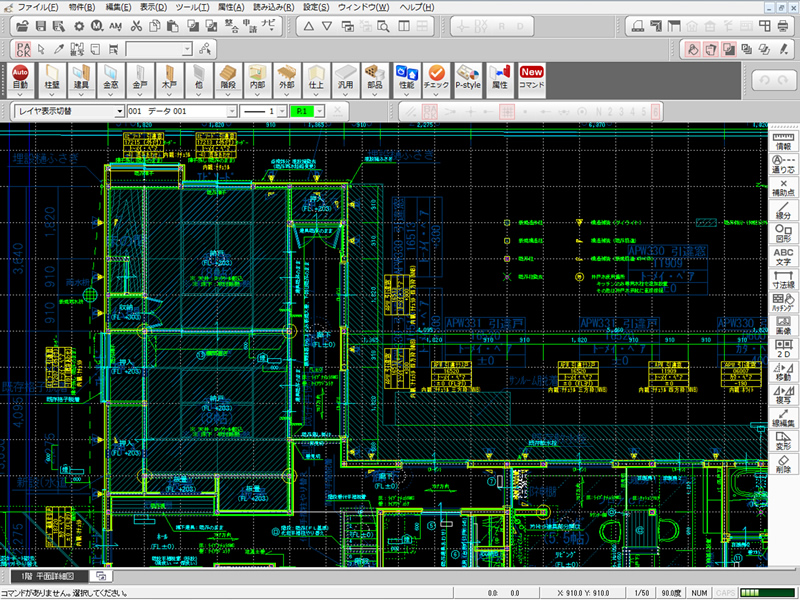Click the up triangle floor icon
The image size is (800, 600).
coord(309,26)
